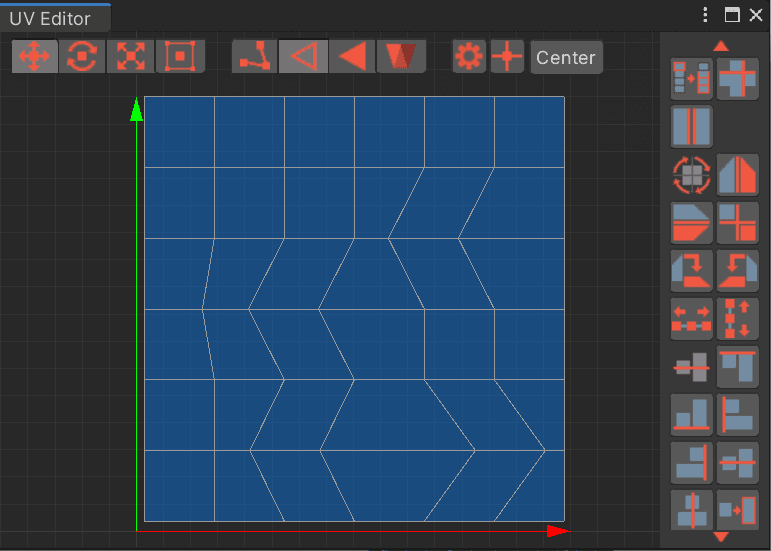This screenshot has width=771, height=551.
Task: Click the vertical distribute arrows icon
Action: [737, 319]
